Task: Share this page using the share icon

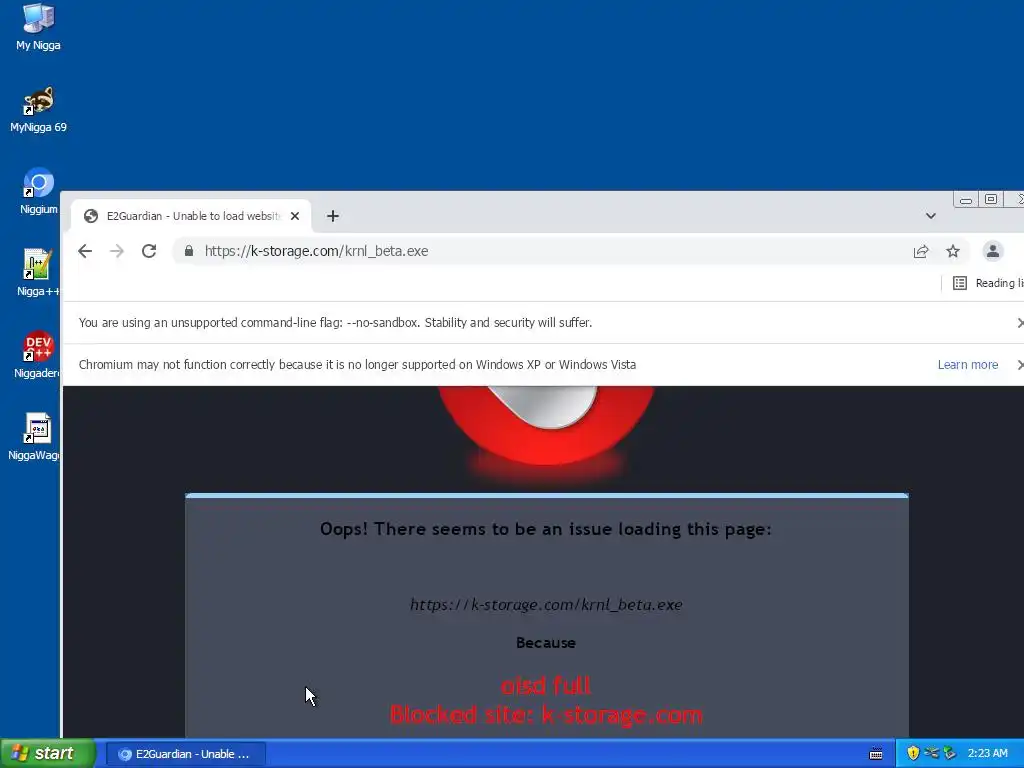Action: 921,251
